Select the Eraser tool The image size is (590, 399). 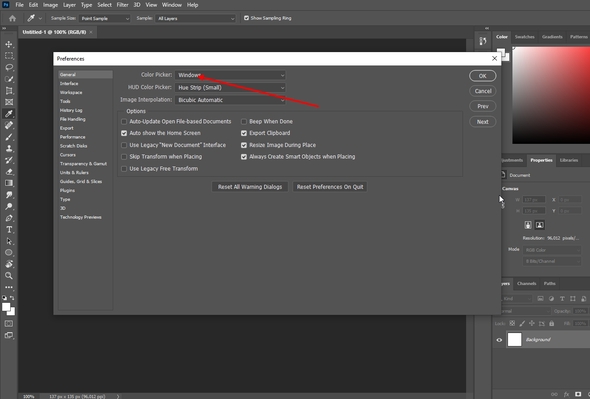pyautogui.click(x=9, y=172)
